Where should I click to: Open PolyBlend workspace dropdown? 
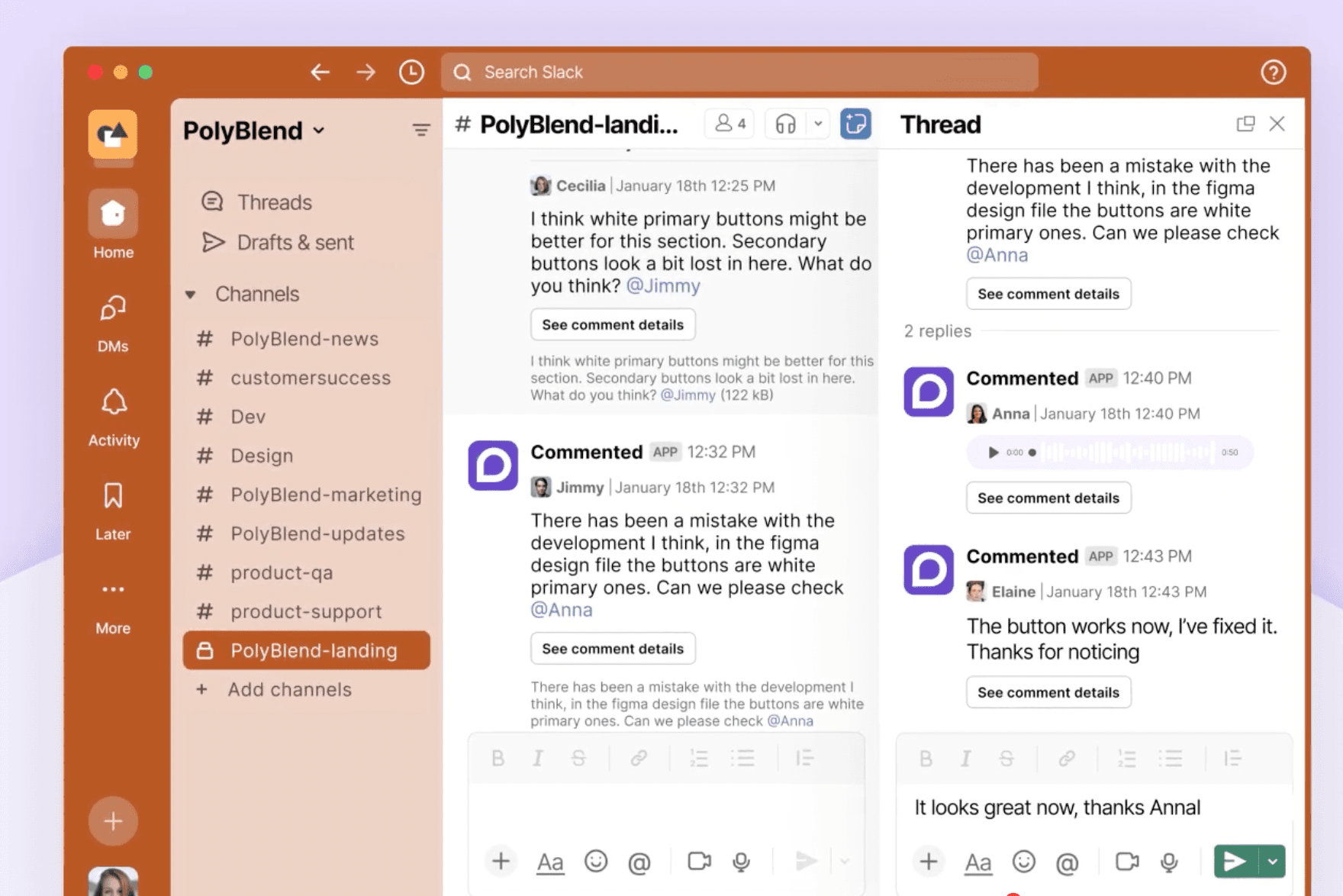[319, 131]
